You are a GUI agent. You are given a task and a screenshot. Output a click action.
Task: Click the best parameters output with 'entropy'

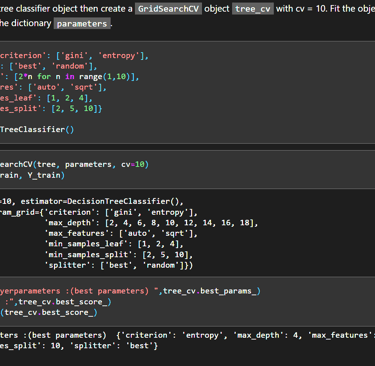187,335
